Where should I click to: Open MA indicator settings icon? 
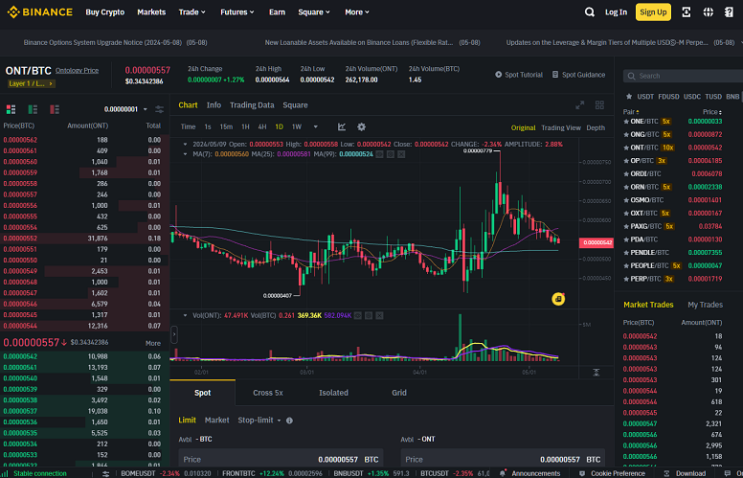pyautogui.click(x=390, y=154)
